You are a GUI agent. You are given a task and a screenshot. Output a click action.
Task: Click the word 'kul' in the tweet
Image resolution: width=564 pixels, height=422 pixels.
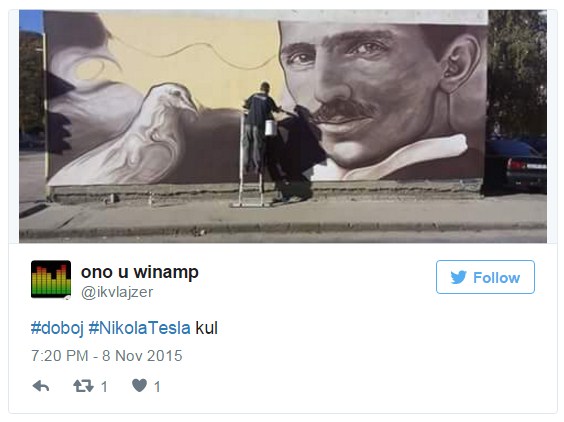(206, 328)
